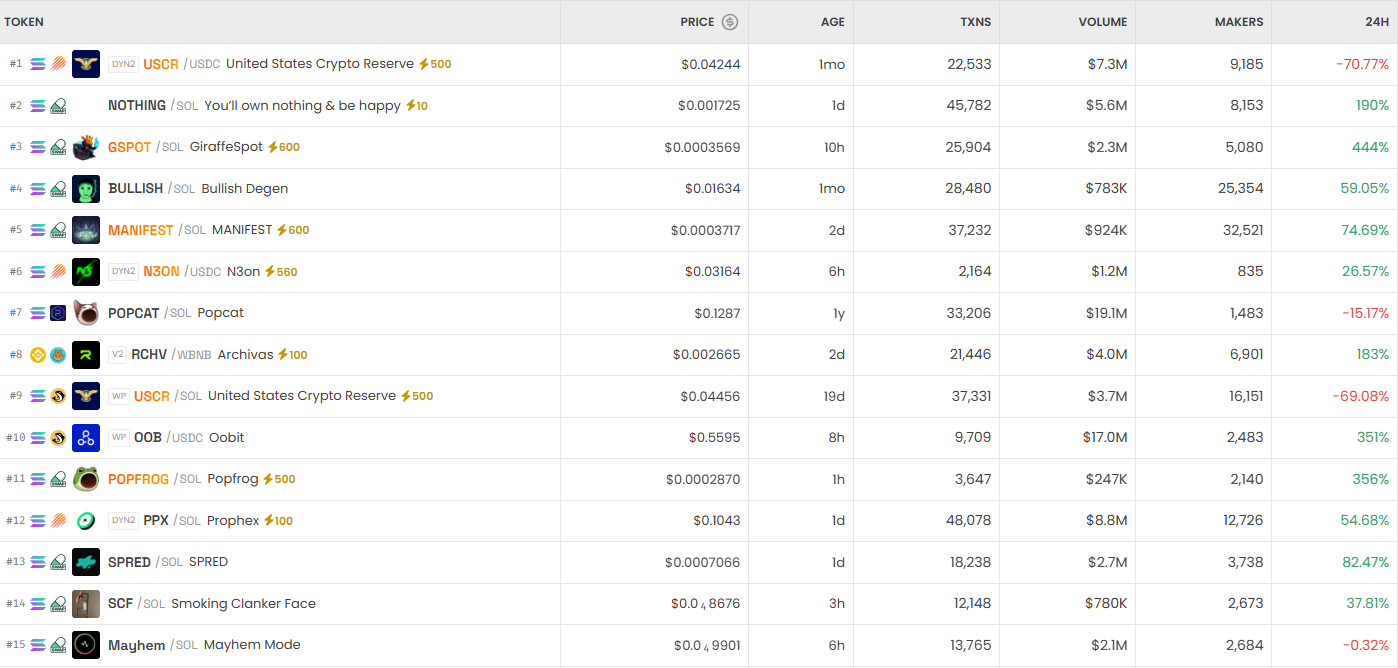Sort the table by the VOLUME column
1398x668 pixels.
point(1102,21)
